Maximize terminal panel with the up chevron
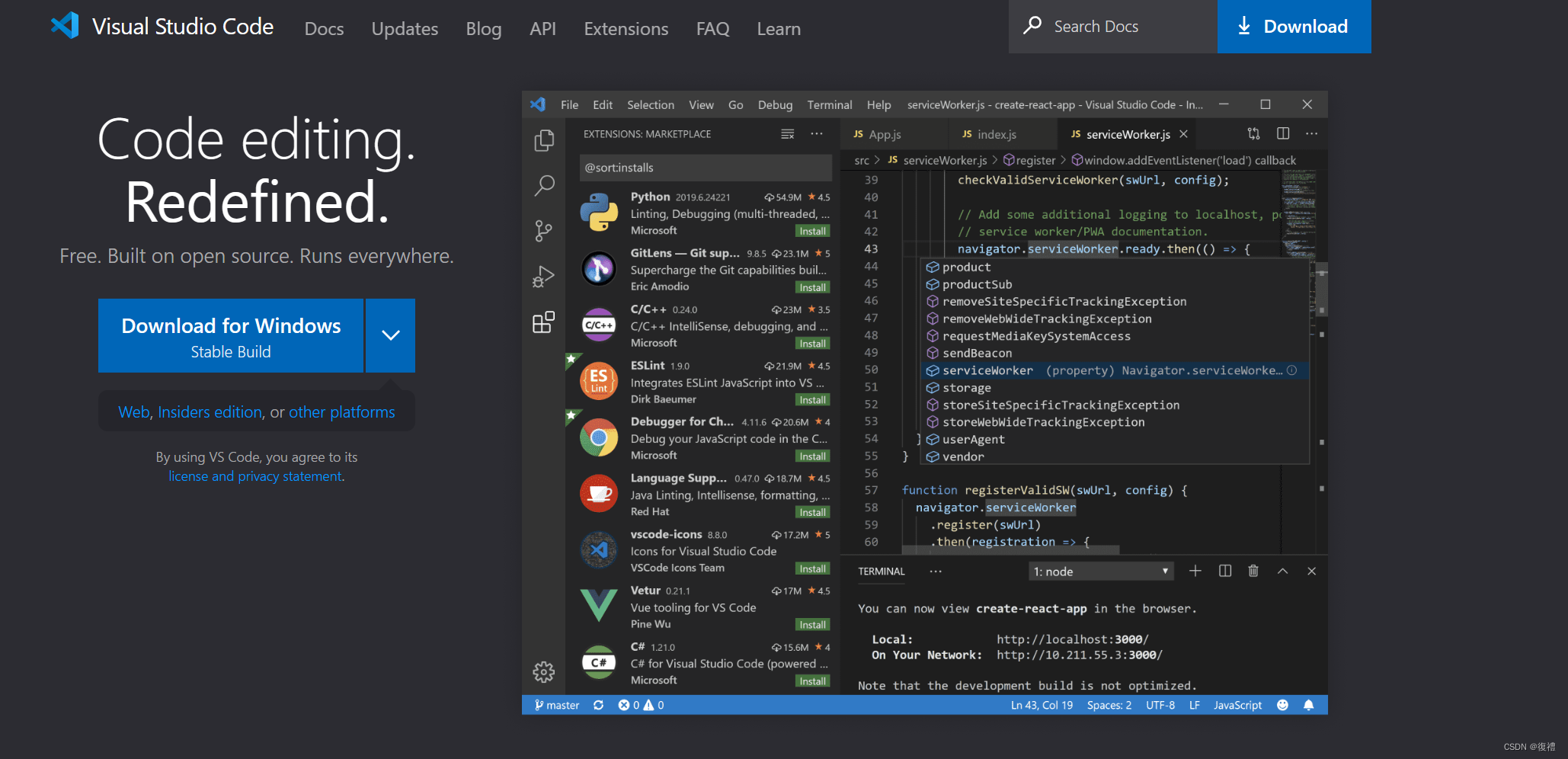The width and height of the screenshot is (1568, 759). pyautogui.click(x=1283, y=571)
